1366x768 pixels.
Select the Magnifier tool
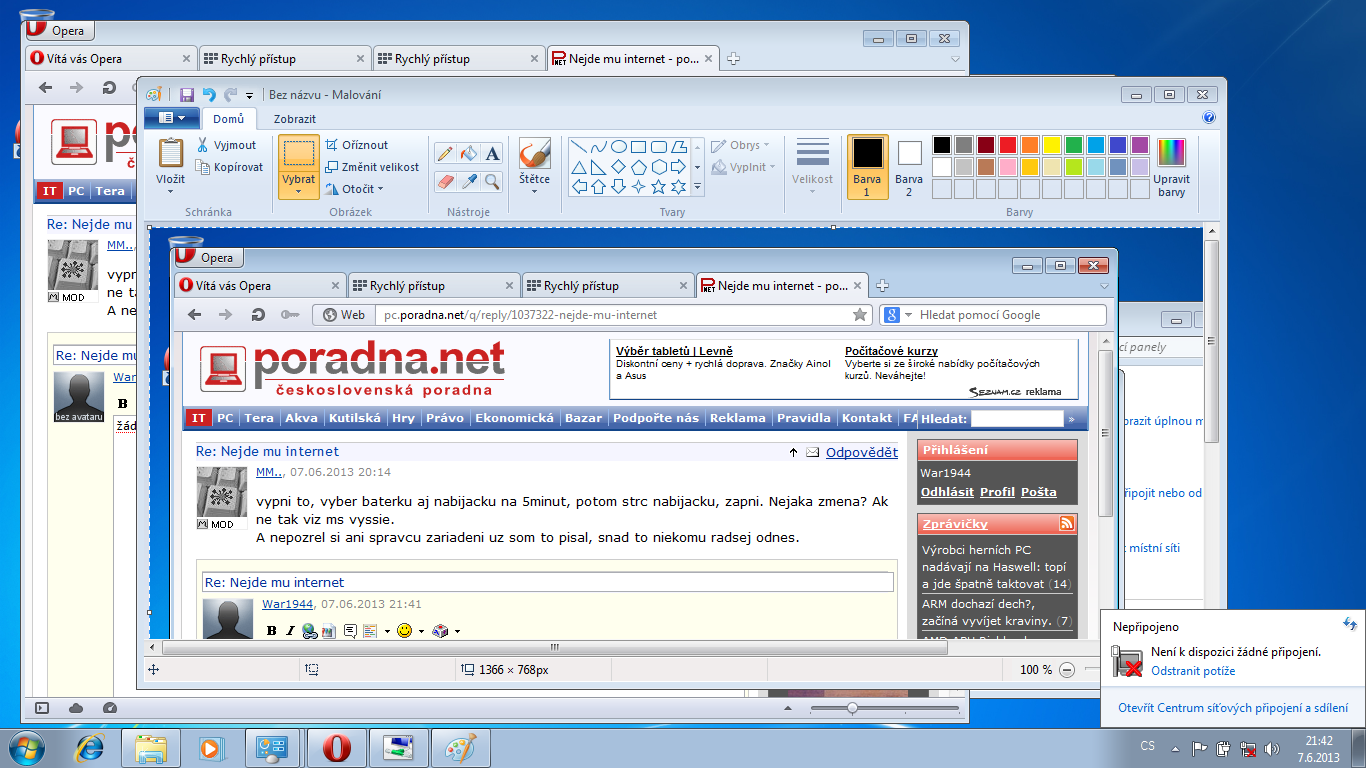(491, 181)
